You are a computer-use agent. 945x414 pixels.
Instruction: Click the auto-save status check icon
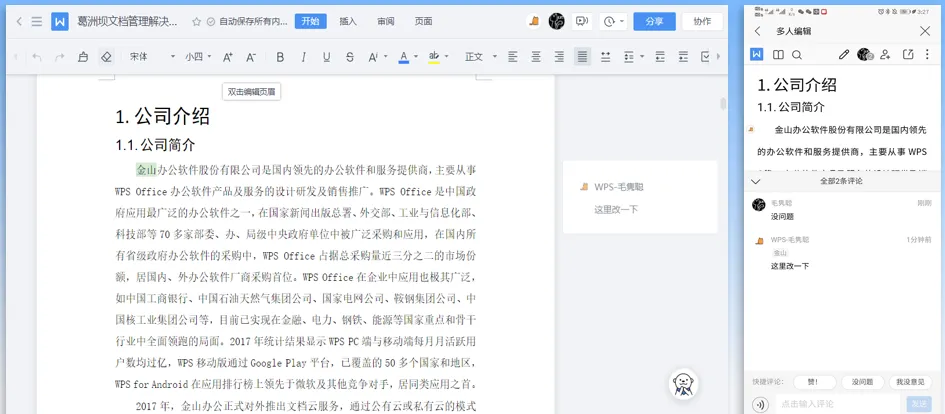click(211, 22)
